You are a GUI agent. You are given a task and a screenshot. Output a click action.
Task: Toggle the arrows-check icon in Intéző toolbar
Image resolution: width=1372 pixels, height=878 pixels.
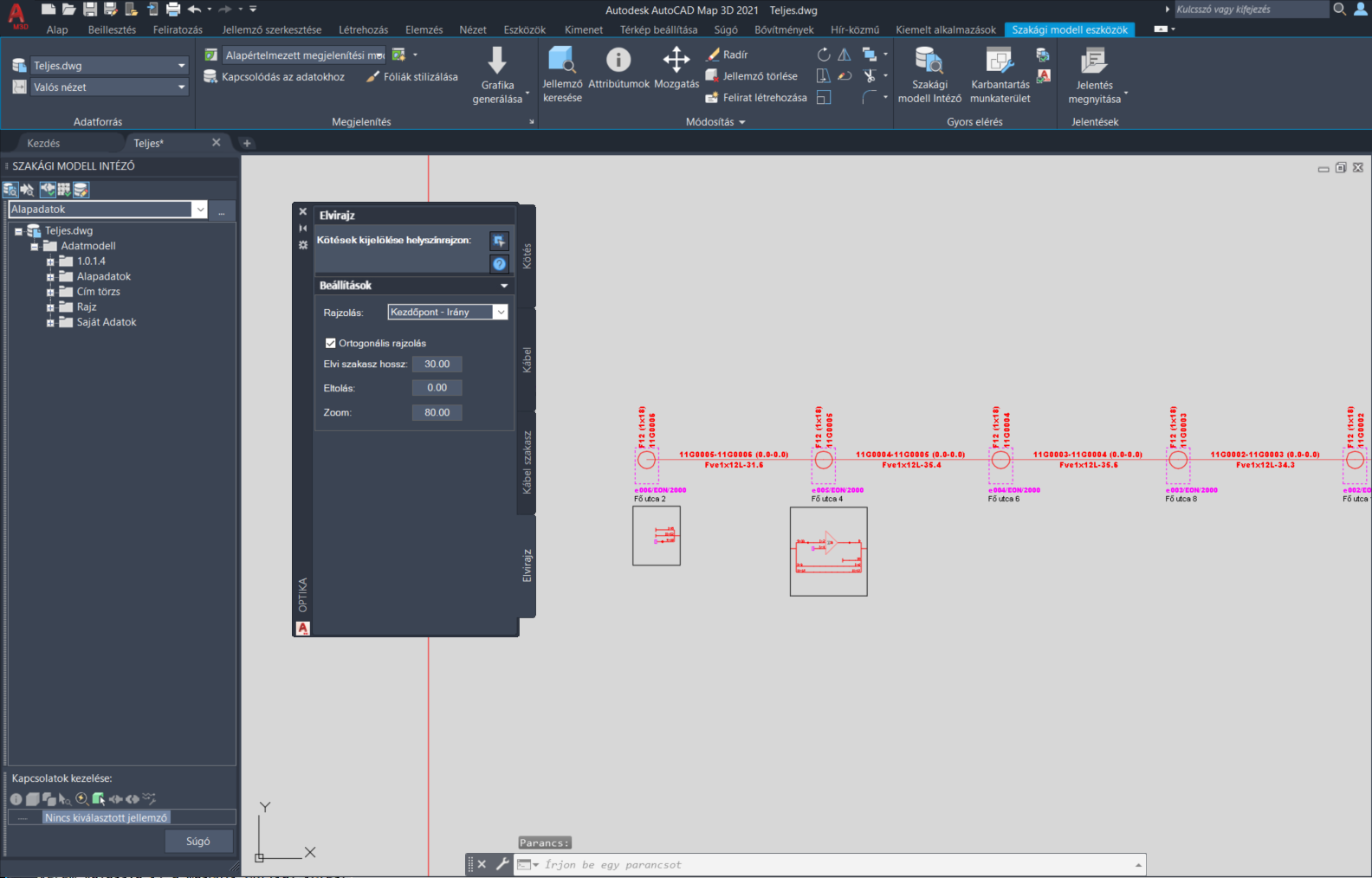47,190
